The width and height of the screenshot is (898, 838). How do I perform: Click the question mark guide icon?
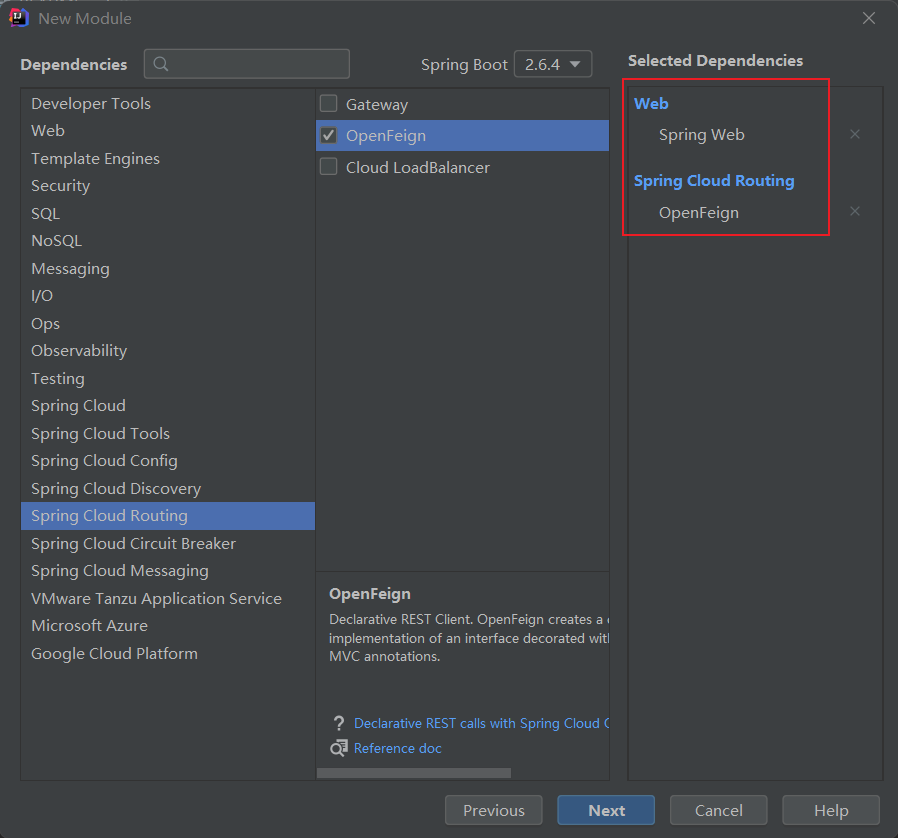(338, 723)
